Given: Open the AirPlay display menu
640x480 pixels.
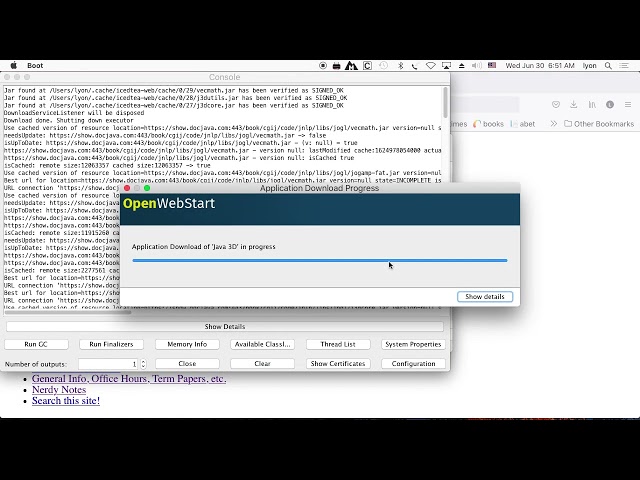Looking at the screenshot, I should [x=447, y=65].
